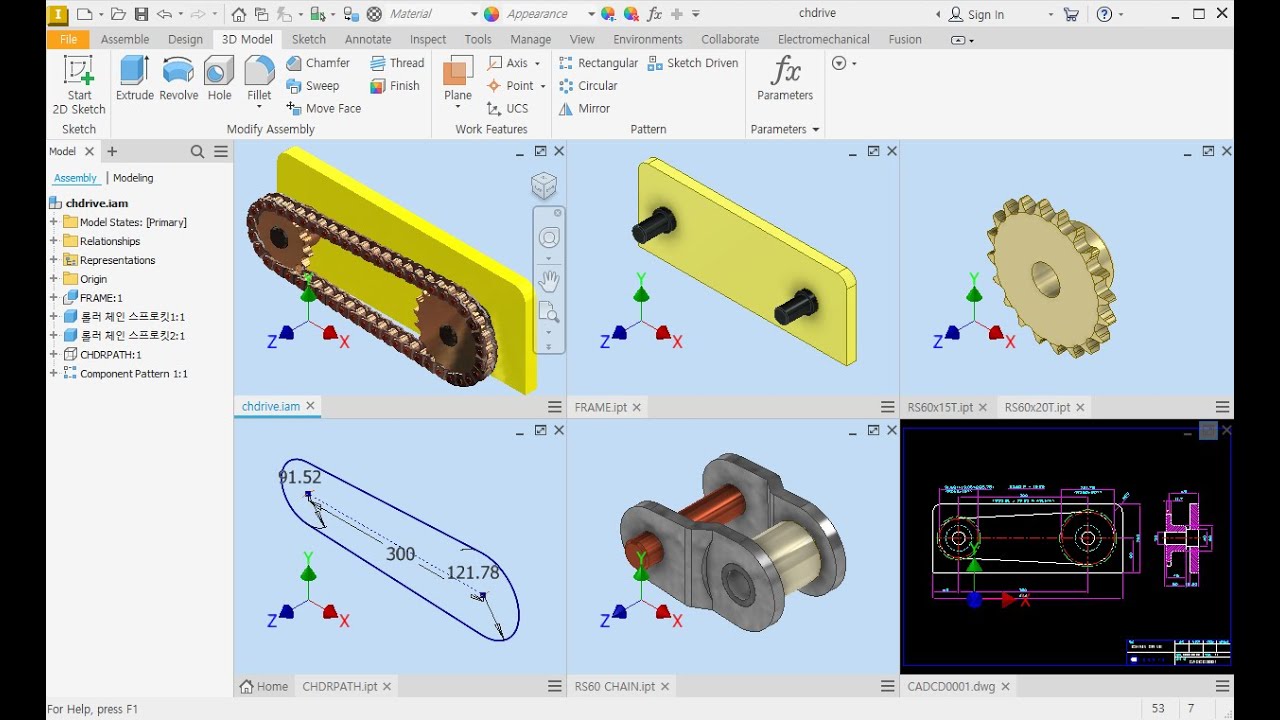Choose the Move Face tool
Screen dimensions: 1280x720
coord(324,109)
